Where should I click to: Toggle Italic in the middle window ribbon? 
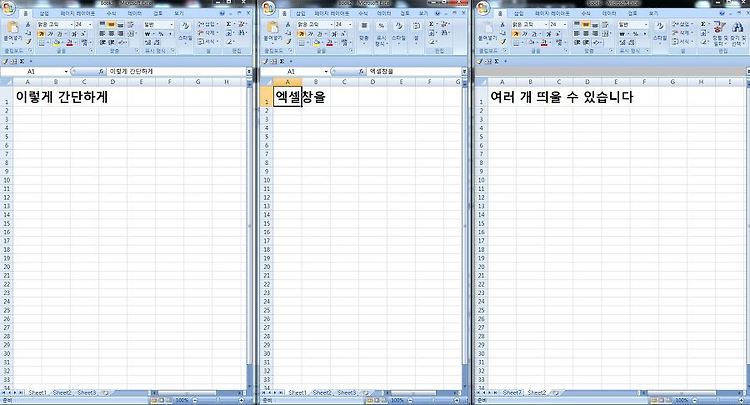click(310, 33)
